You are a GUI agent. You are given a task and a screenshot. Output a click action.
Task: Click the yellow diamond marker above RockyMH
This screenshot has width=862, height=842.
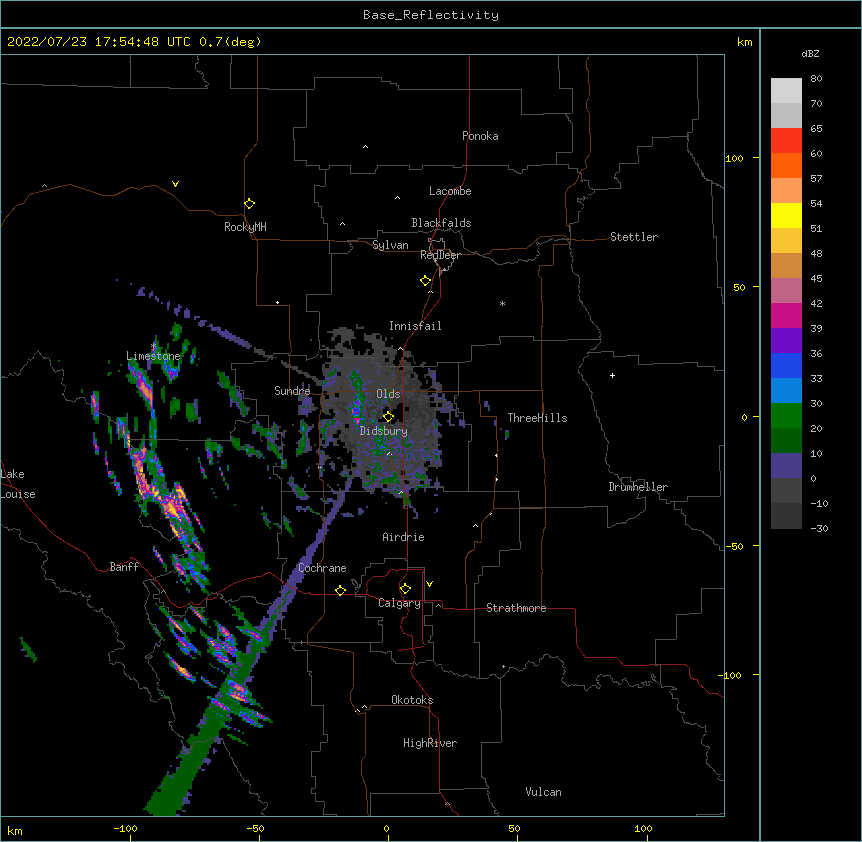coord(249,204)
